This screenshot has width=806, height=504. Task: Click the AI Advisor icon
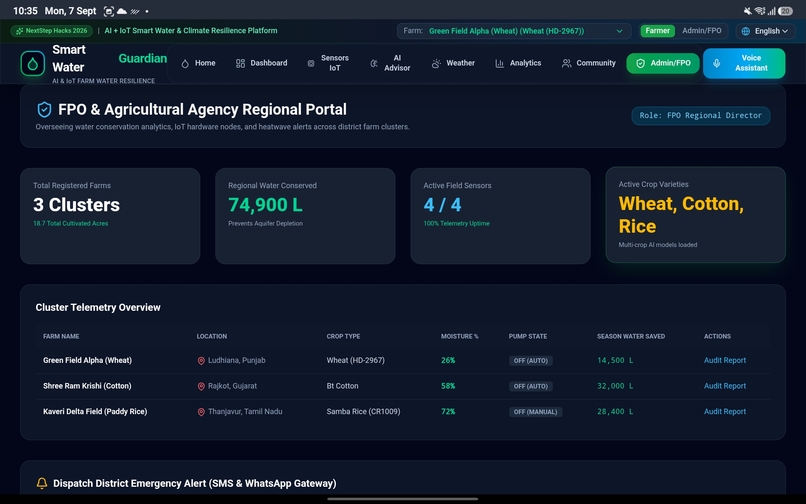(374, 63)
